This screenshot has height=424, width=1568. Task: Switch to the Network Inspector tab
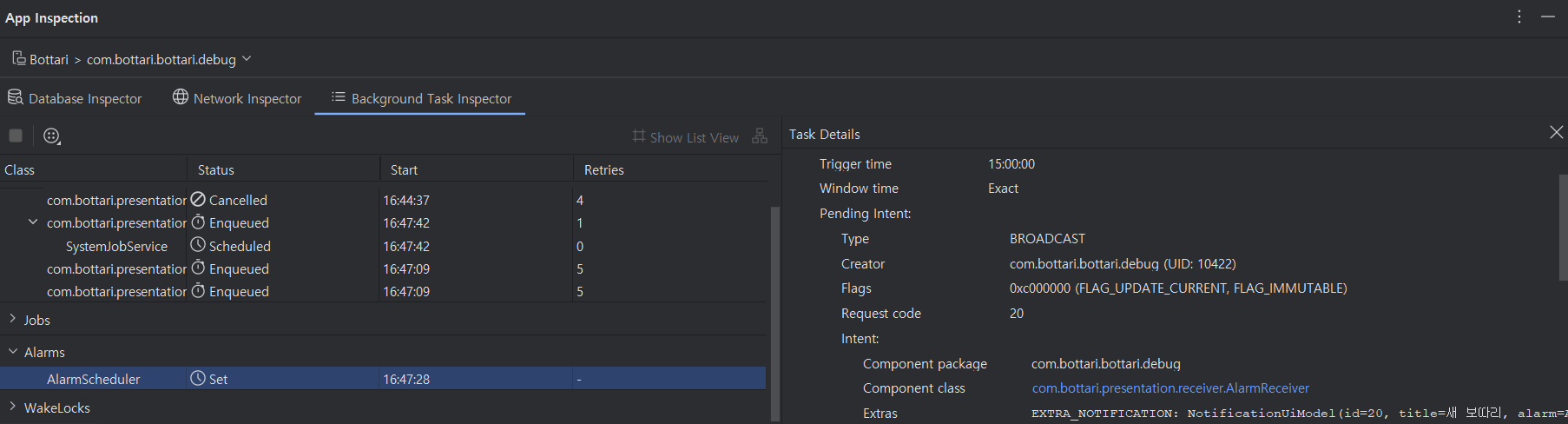(x=247, y=98)
